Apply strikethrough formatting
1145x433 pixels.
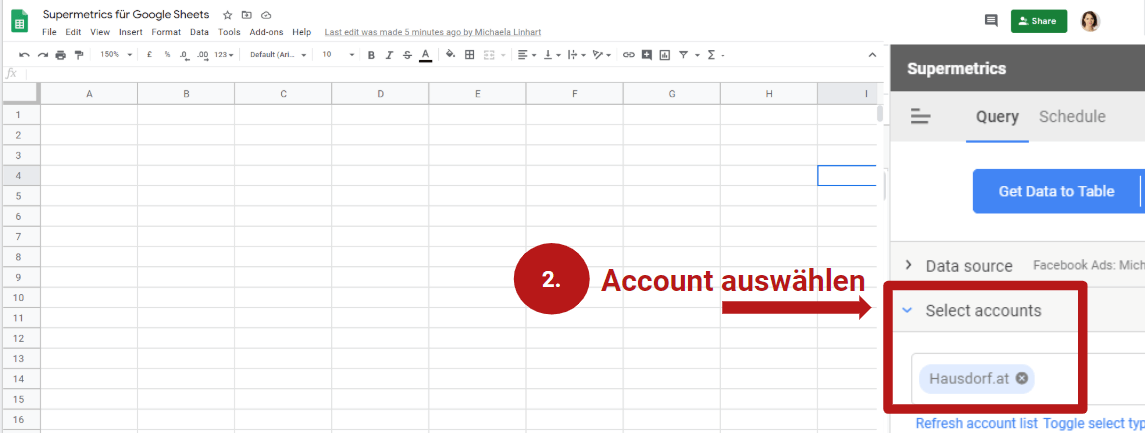pyautogui.click(x=407, y=55)
